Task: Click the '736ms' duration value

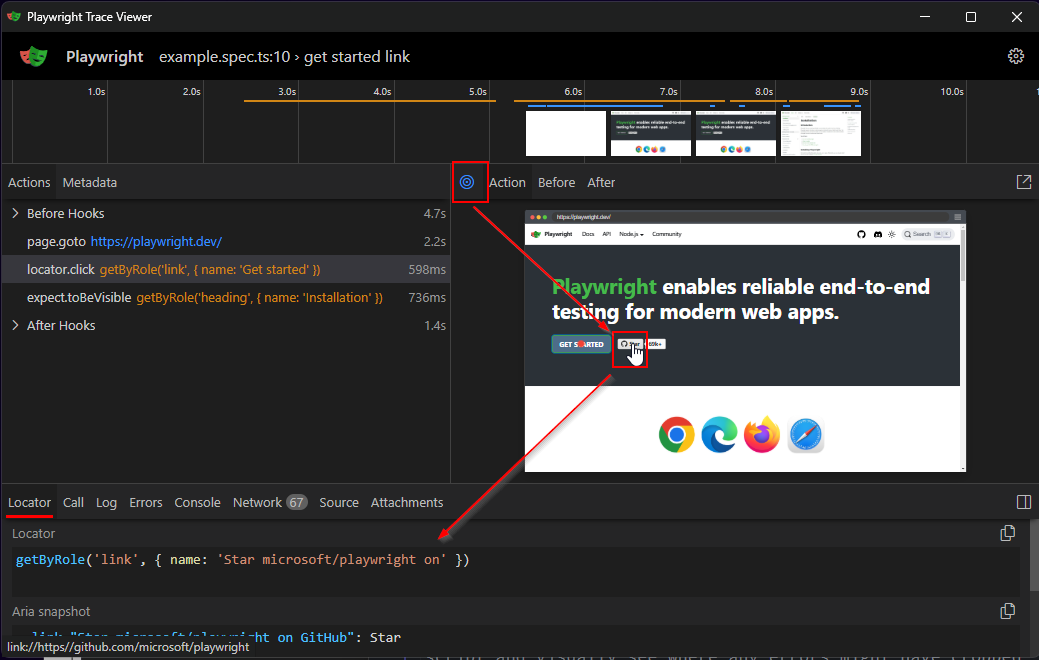Action: pyautogui.click(x=427, y=298)
